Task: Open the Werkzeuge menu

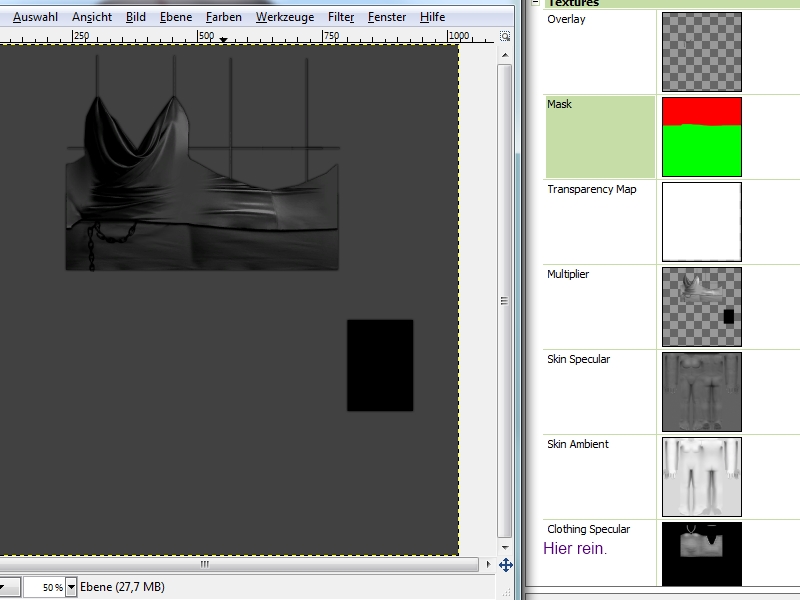Action: tap(284, 17)
